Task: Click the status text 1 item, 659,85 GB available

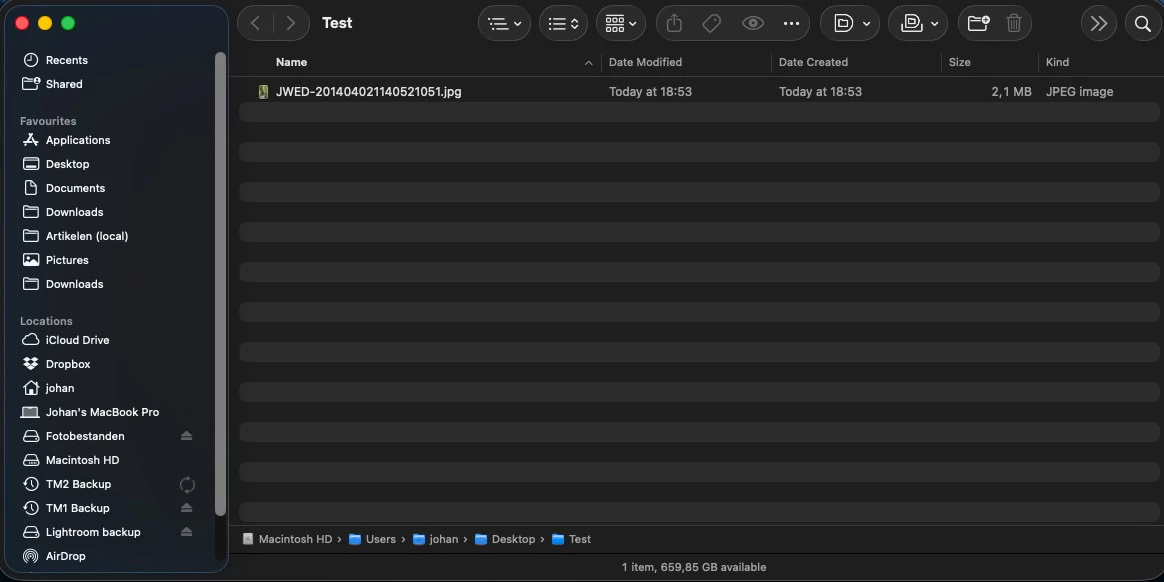Action: coord(694,567)
